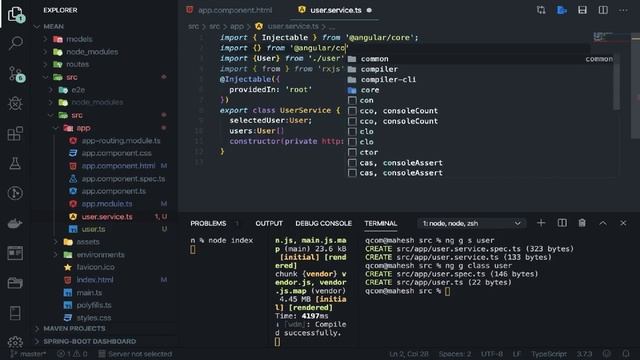Open the OUTPUT panel tab

269,223
